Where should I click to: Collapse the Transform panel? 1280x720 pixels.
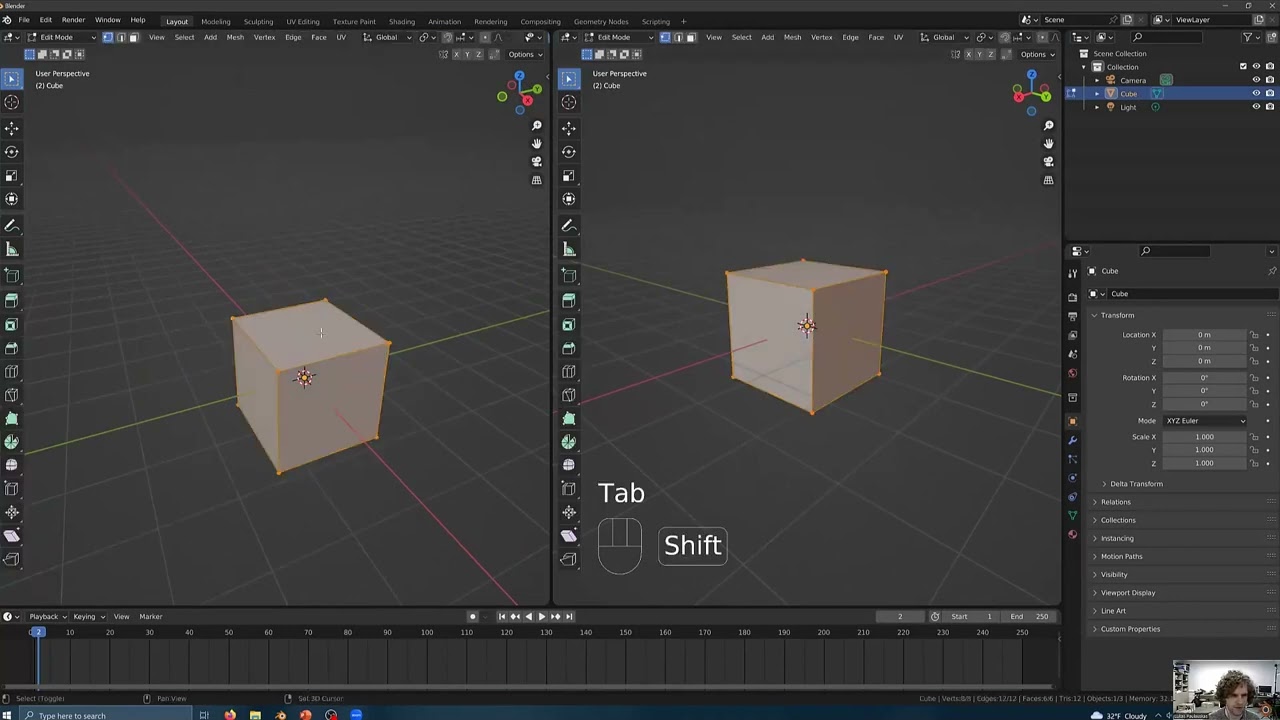[x=1117, y=315]
